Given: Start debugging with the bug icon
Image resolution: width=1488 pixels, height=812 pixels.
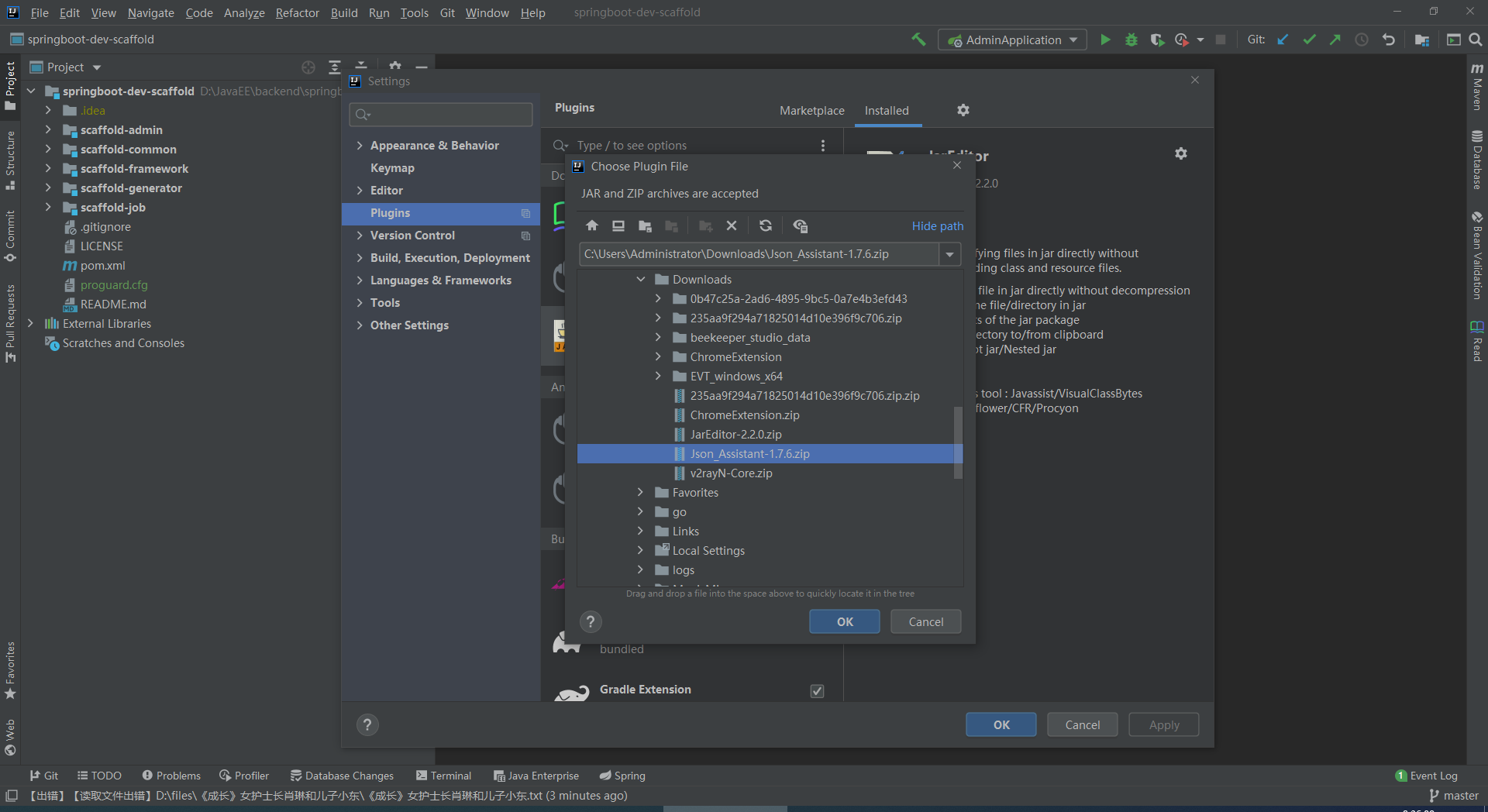Looking at the screenshot, I should pyautogui.click(x=1131, y=40).
